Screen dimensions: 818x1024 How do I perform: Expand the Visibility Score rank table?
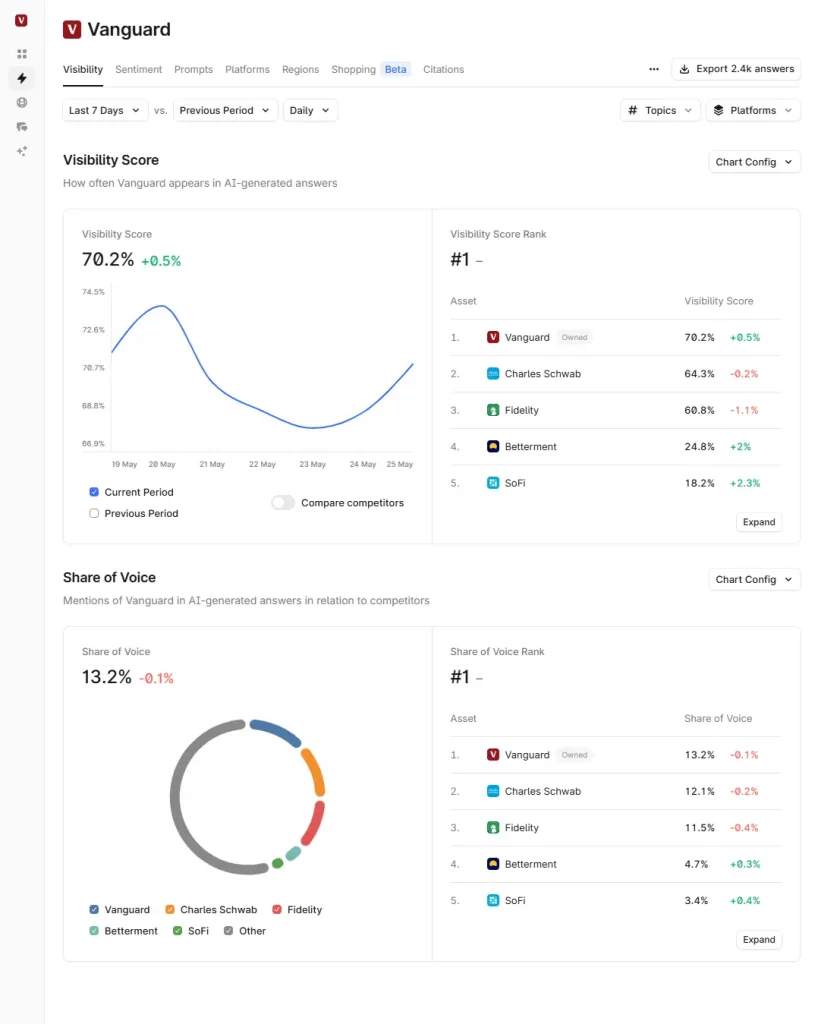759,522
